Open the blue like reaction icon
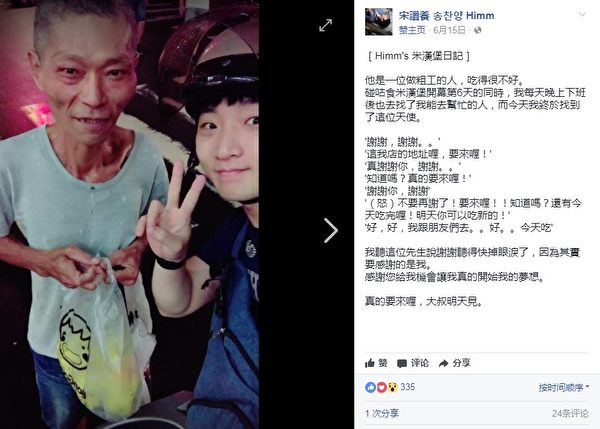600x429 pixels. pos(370,387)
